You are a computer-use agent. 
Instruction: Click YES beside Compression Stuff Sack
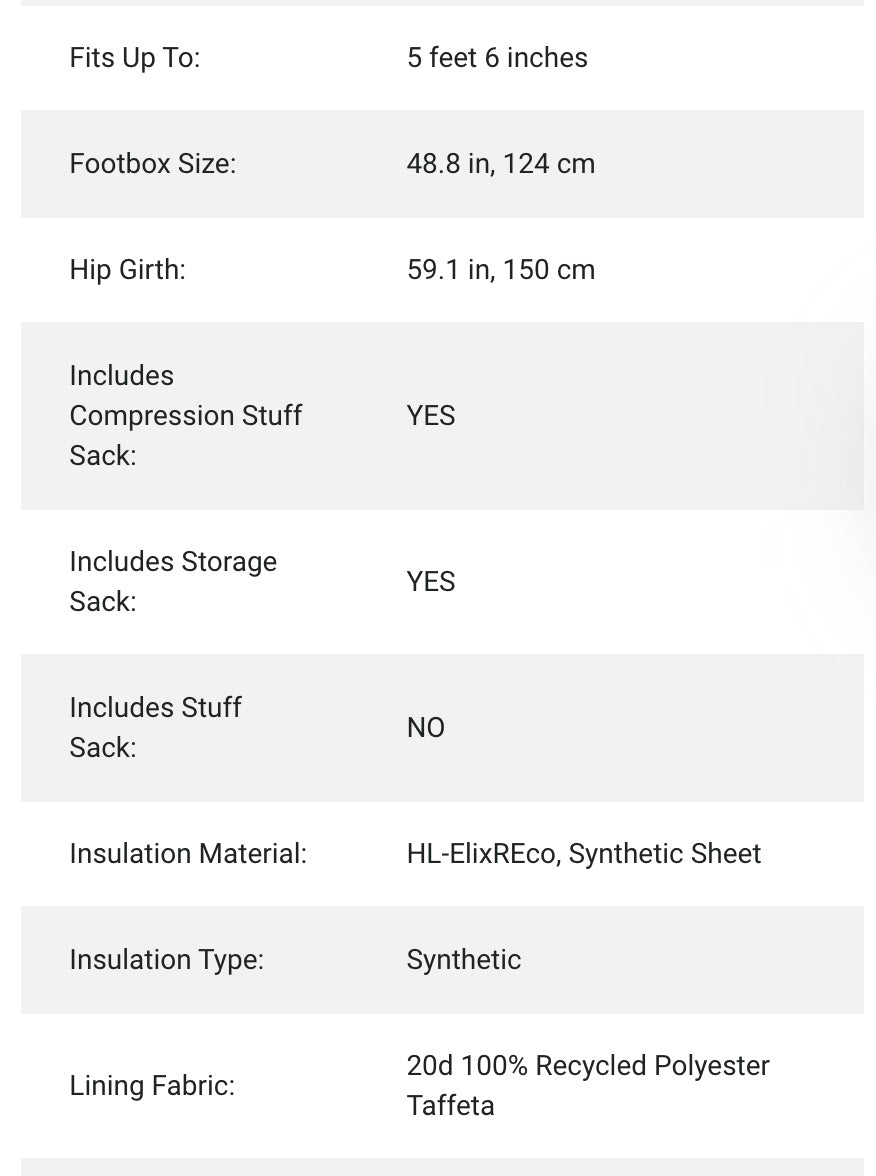click(431, 416)
